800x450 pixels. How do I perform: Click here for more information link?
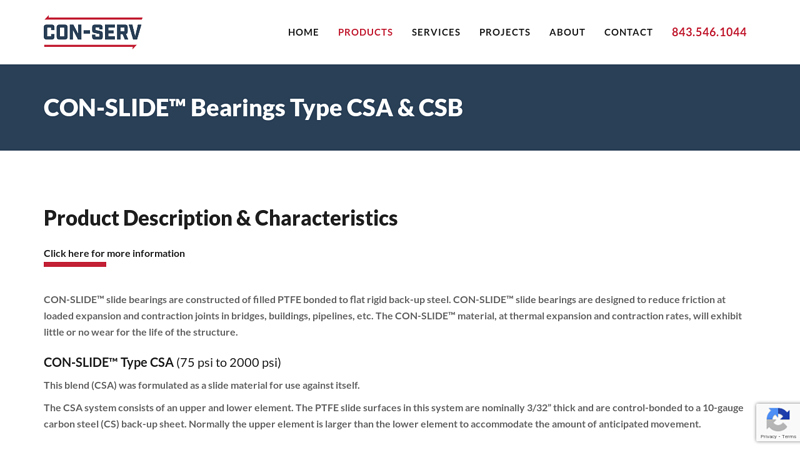pyautogui.click(x=114, y=253)
